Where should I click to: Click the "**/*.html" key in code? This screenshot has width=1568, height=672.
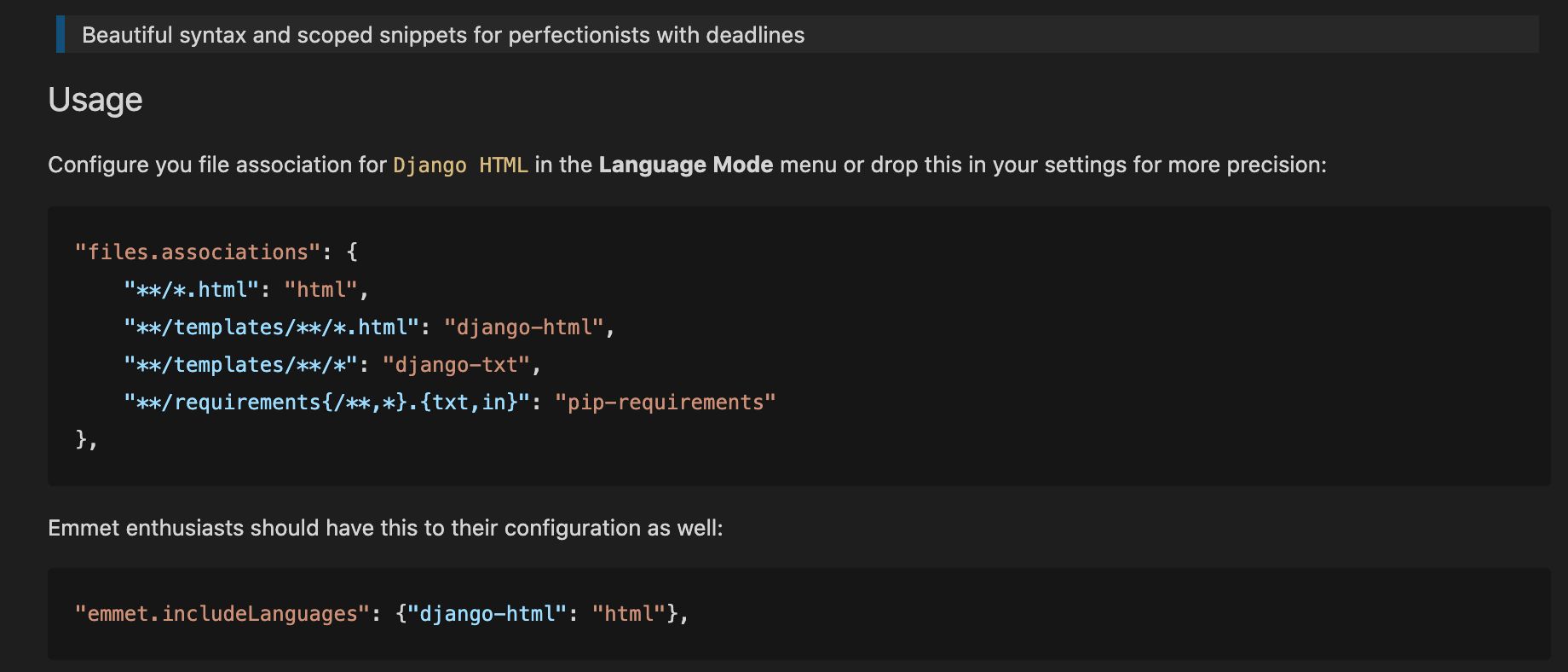point(191,290)
